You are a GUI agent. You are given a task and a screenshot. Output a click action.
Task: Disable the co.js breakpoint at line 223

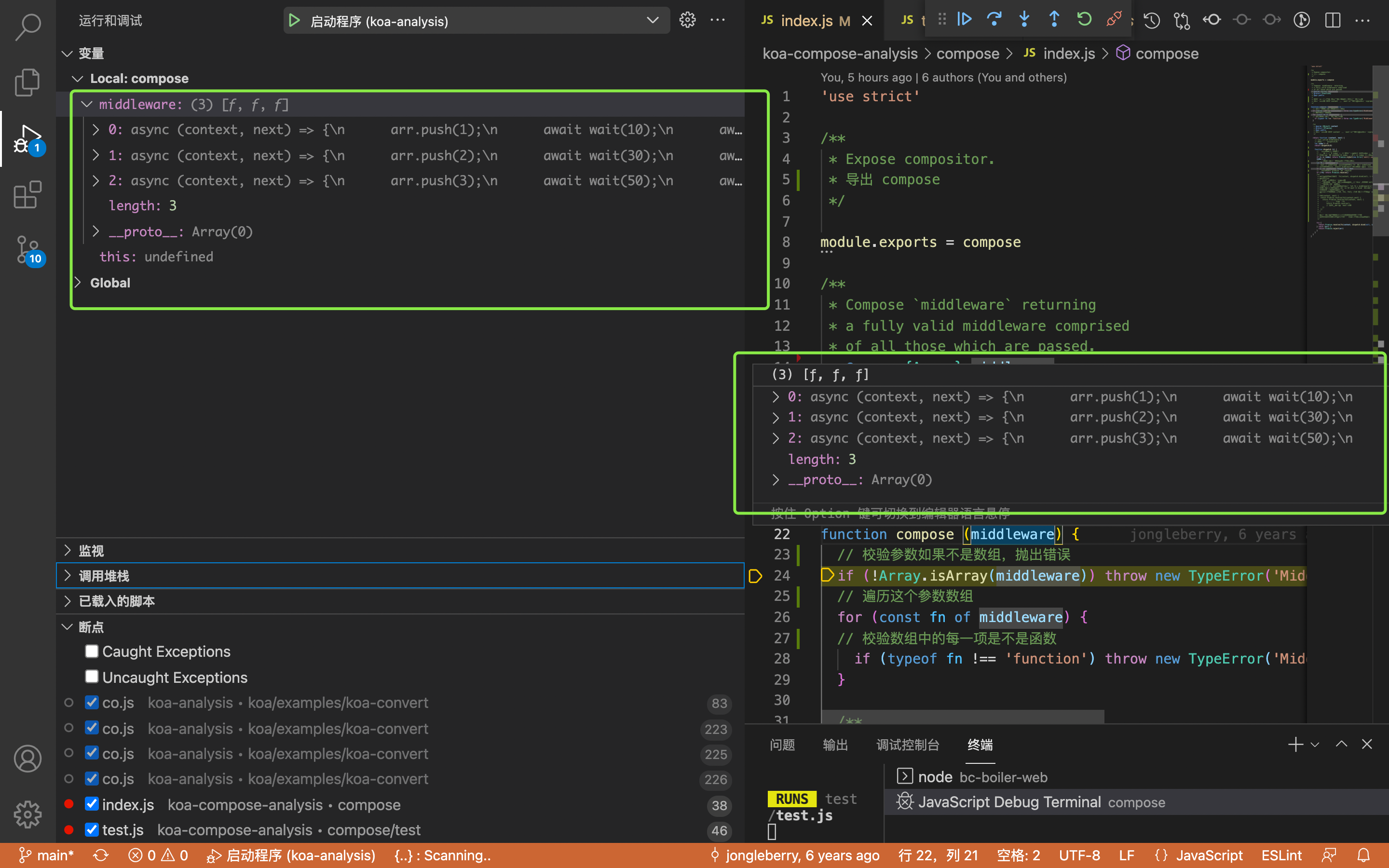pyautogui.click(x=92, y=728)
